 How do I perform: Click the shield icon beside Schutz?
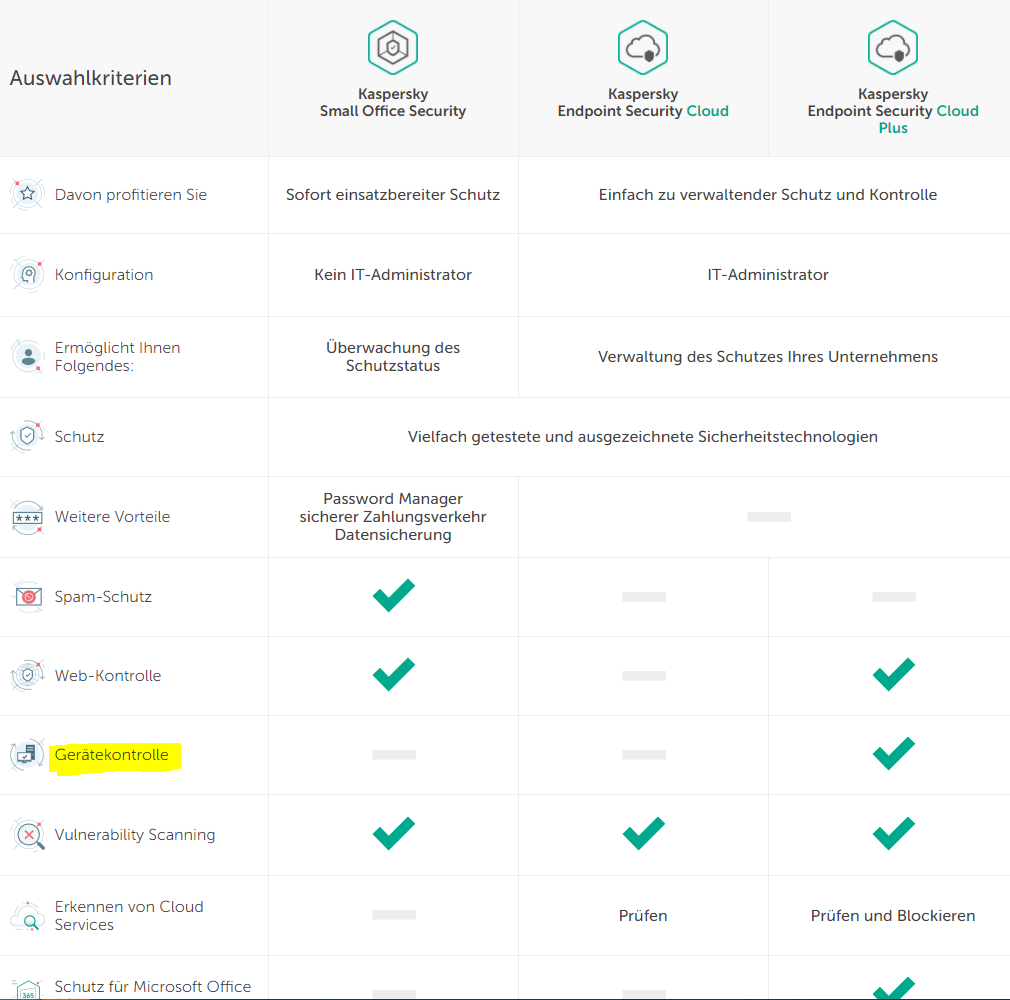(28, 436)
